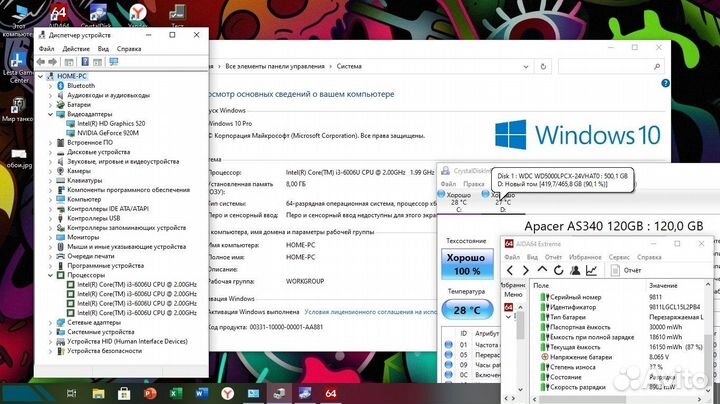720x404 pixels.
Task: Select Устройства безопасности tree item
Action: click(x=104, y=351)
